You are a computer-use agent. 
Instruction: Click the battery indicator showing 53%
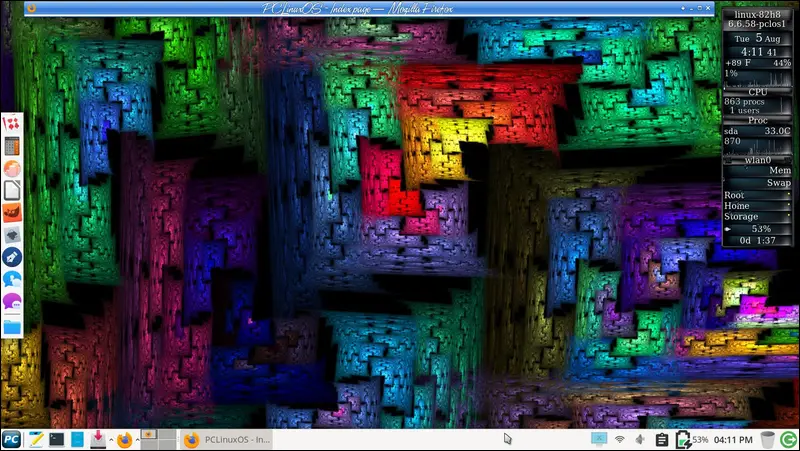point(692,439)
